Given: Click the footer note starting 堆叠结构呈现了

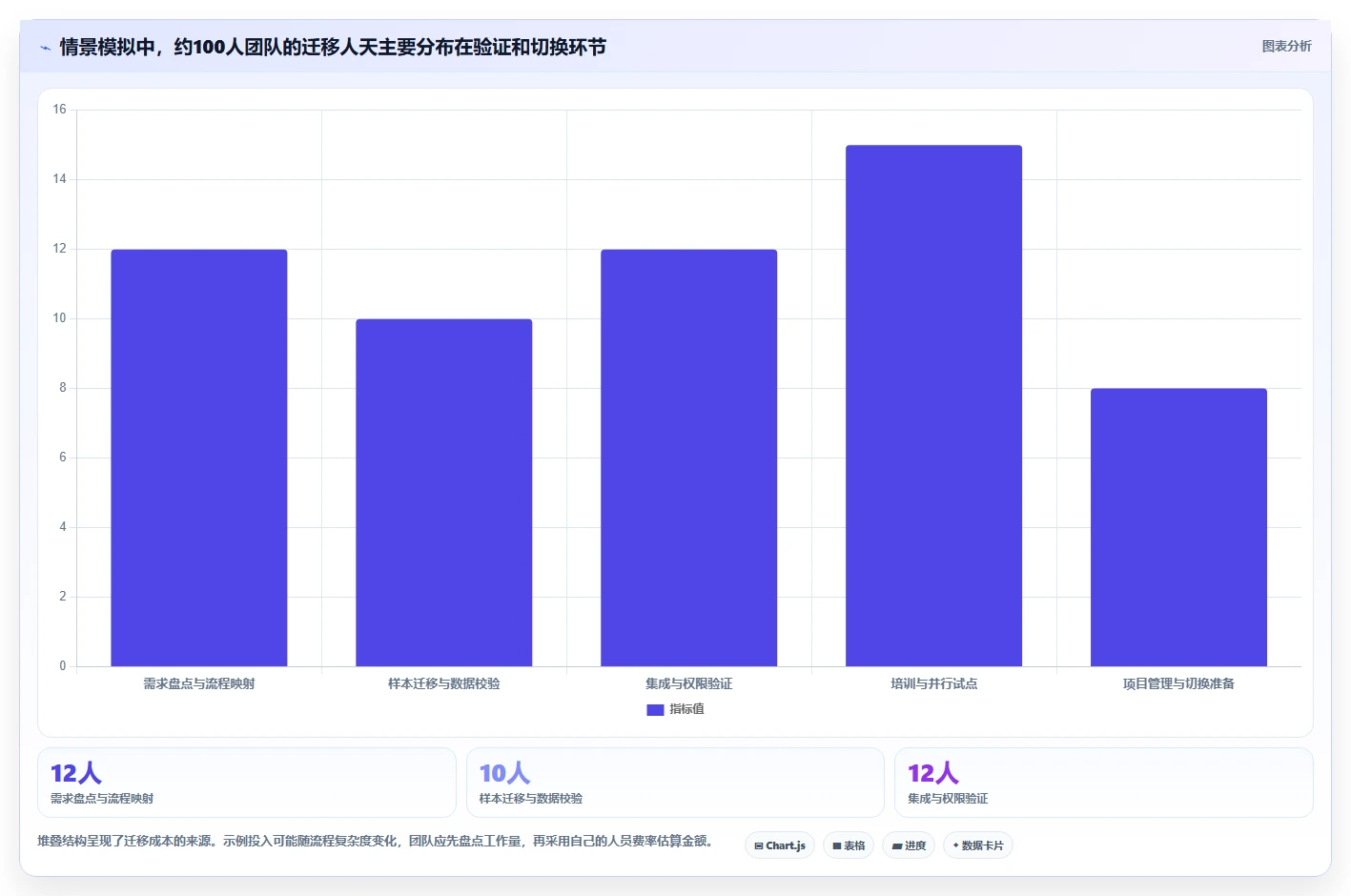Looking at the screenshot, I should (375, 841).
